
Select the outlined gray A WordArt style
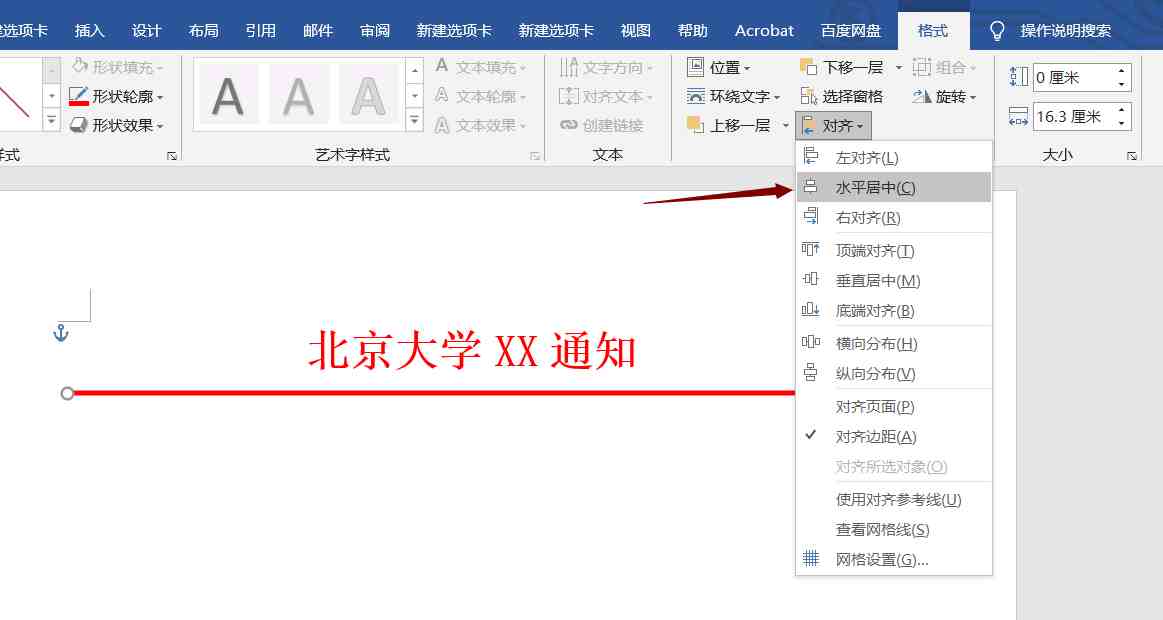[369, 95]
